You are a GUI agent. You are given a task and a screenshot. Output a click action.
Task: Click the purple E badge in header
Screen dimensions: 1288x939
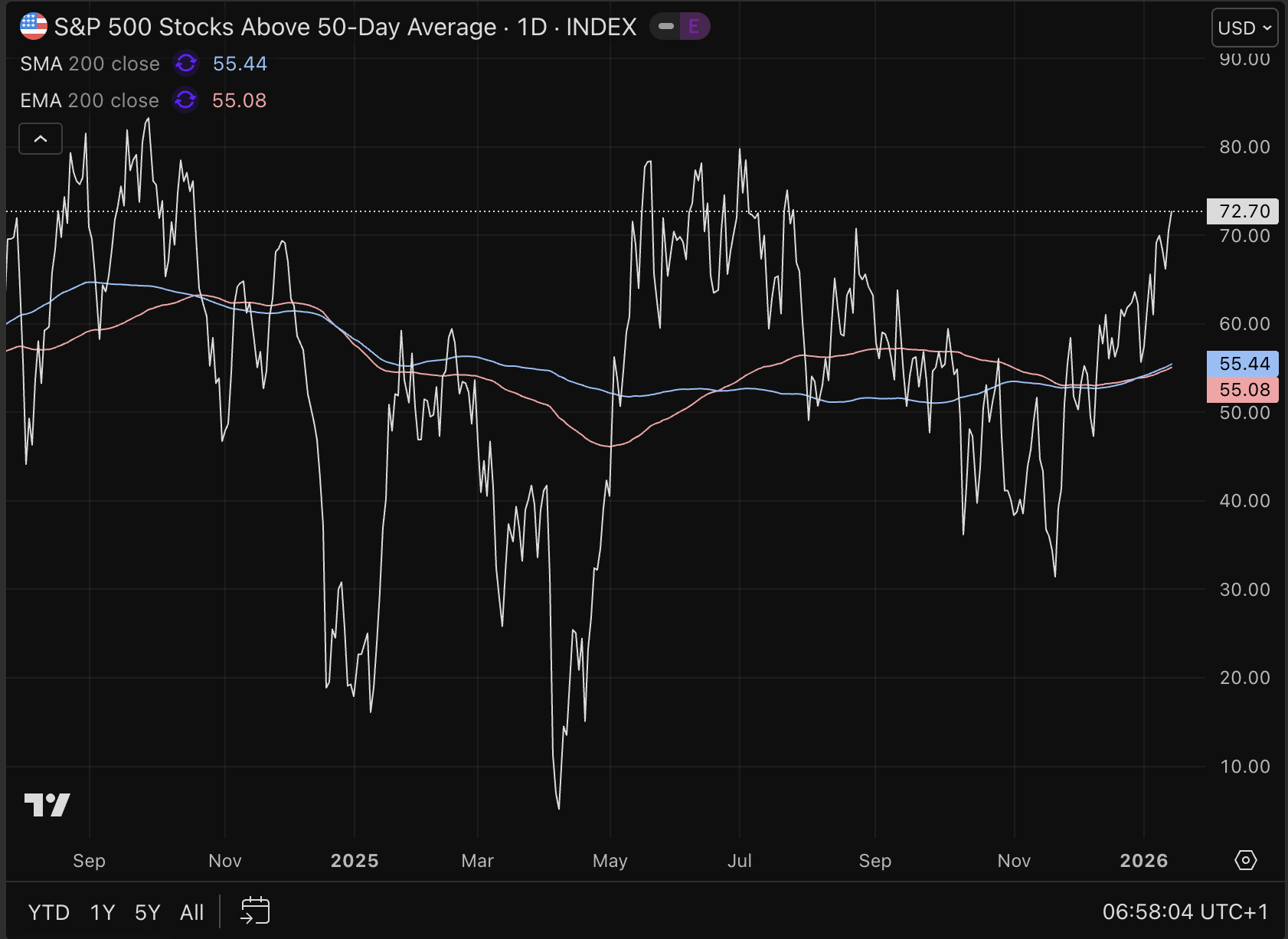(x=694, y=27)
